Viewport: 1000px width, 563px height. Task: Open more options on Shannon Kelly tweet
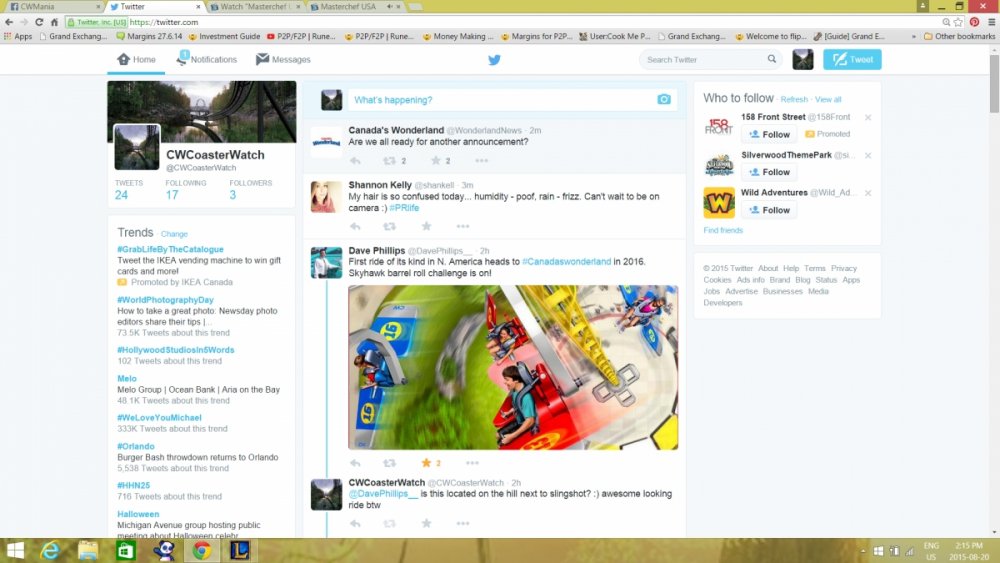click(x=463, y=226)
